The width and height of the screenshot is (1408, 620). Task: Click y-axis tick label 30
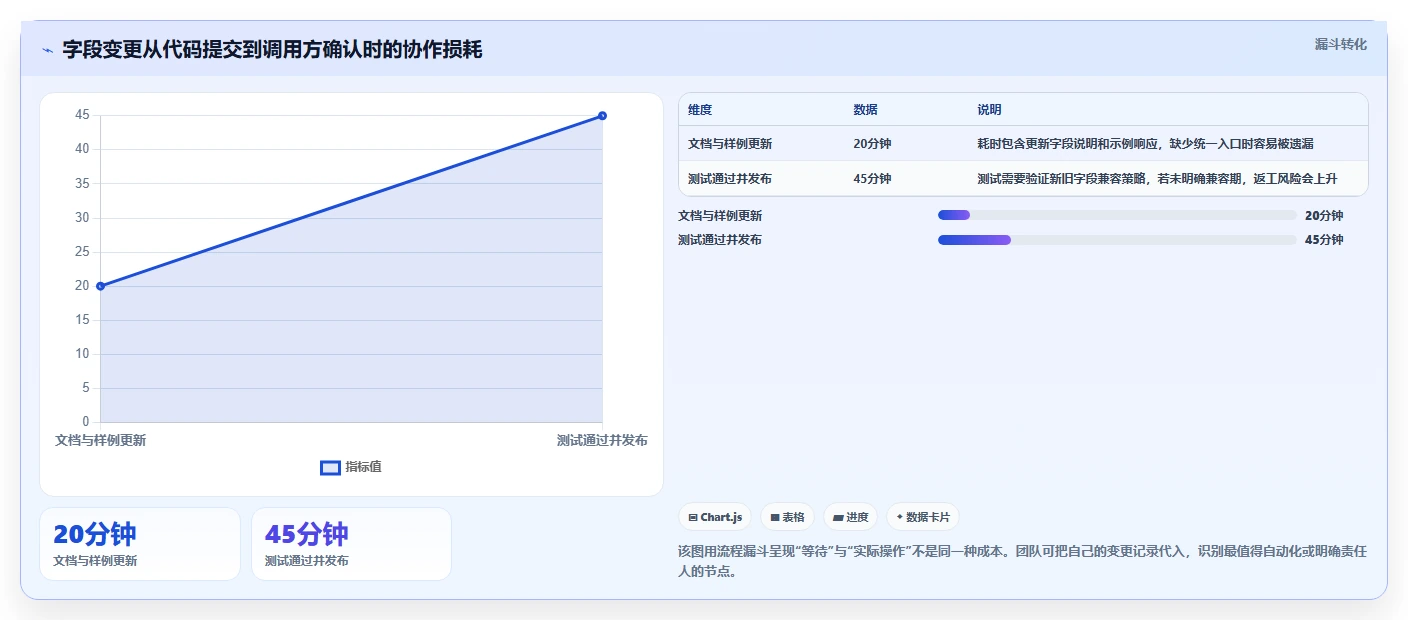pos(82,218)
